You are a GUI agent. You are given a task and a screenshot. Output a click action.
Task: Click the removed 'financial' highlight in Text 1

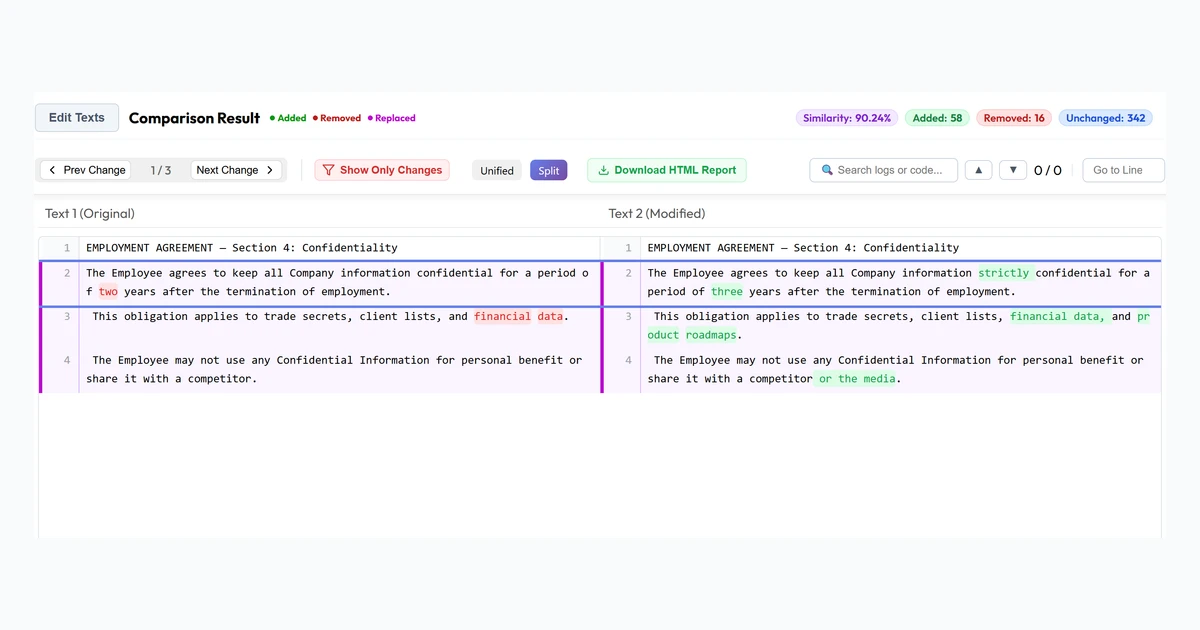coord(502,316)
